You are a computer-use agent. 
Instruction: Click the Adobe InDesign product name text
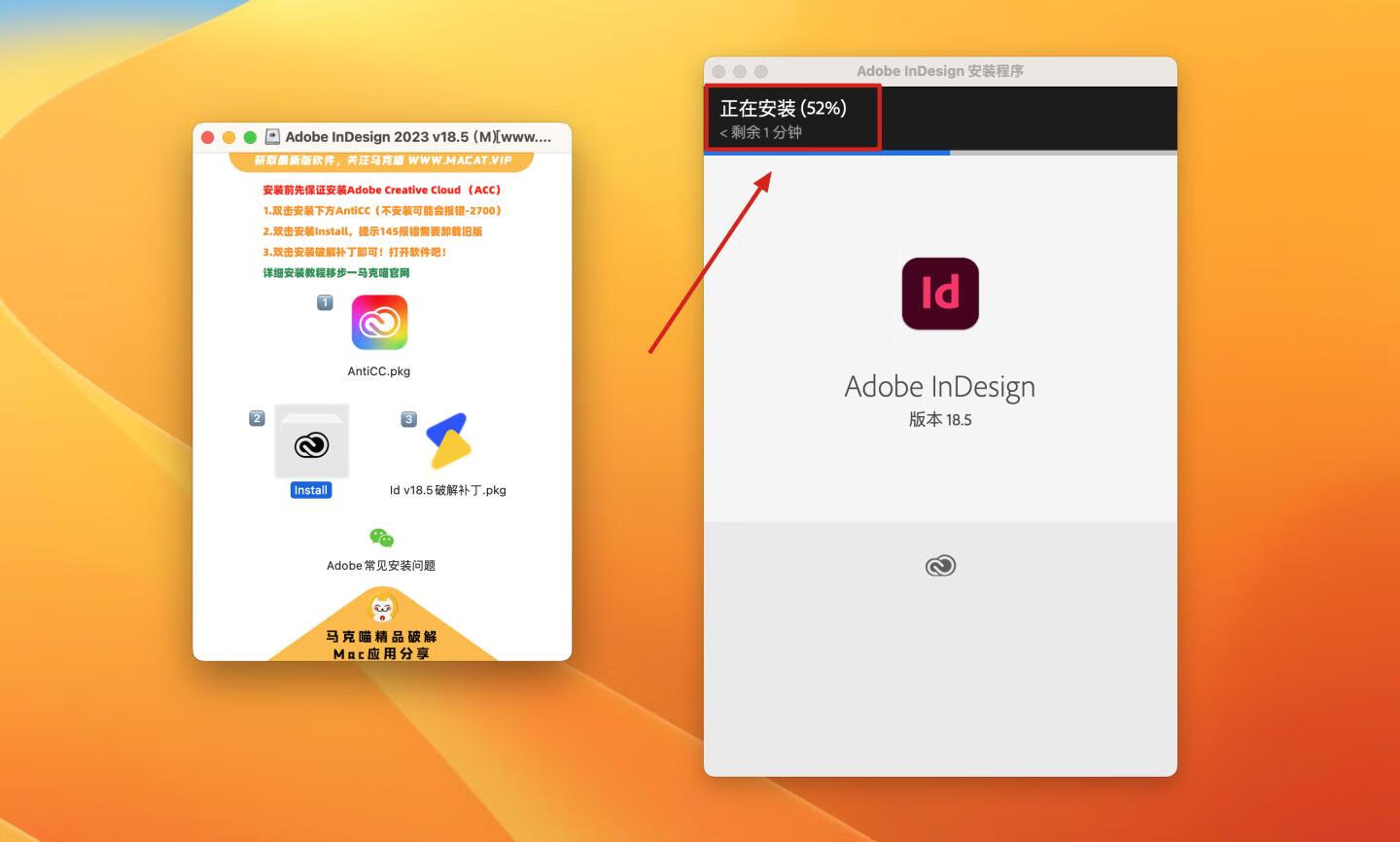940,387
